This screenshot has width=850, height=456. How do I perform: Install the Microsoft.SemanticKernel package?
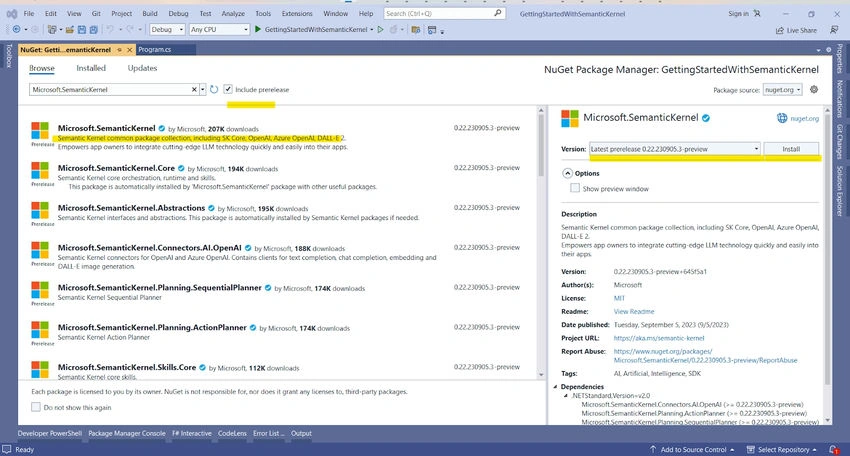point(791,149)
